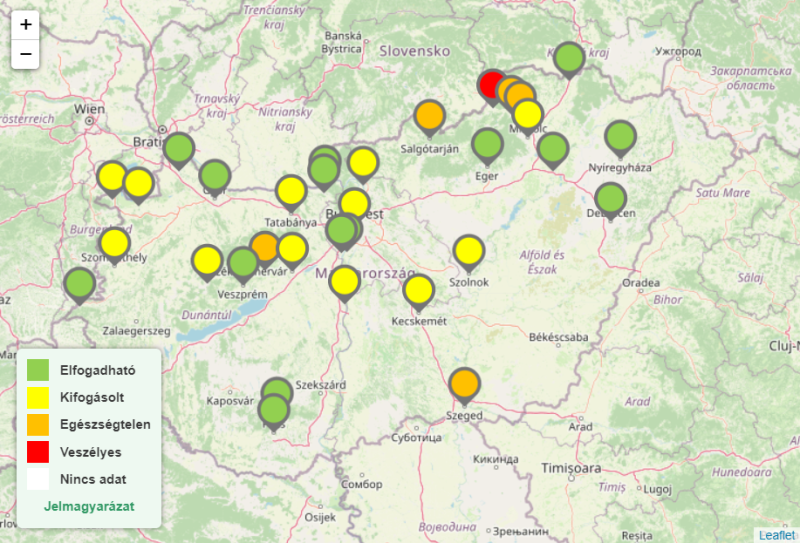Screen dimensions: 800x543
Task: Click the Oradea city label
Action: point(641,283)
